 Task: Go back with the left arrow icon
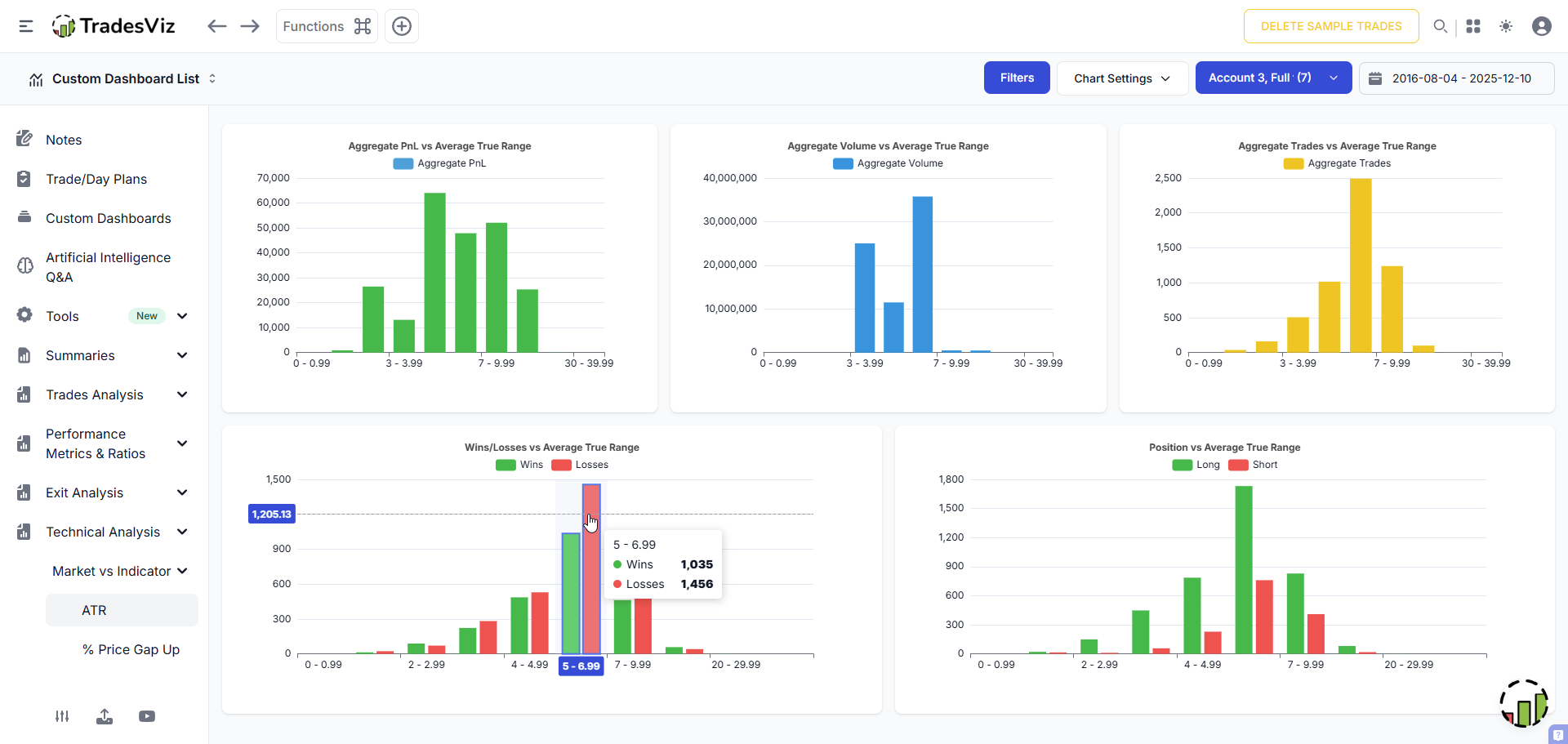point(216,26)
